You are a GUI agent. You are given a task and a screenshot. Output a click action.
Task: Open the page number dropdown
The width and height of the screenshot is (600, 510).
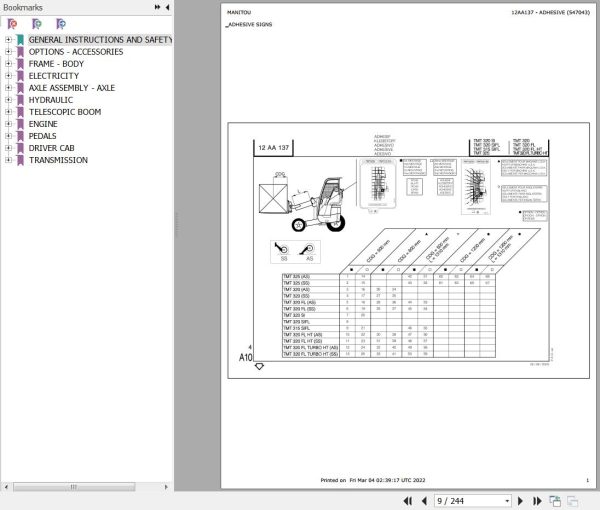[507, 501]
